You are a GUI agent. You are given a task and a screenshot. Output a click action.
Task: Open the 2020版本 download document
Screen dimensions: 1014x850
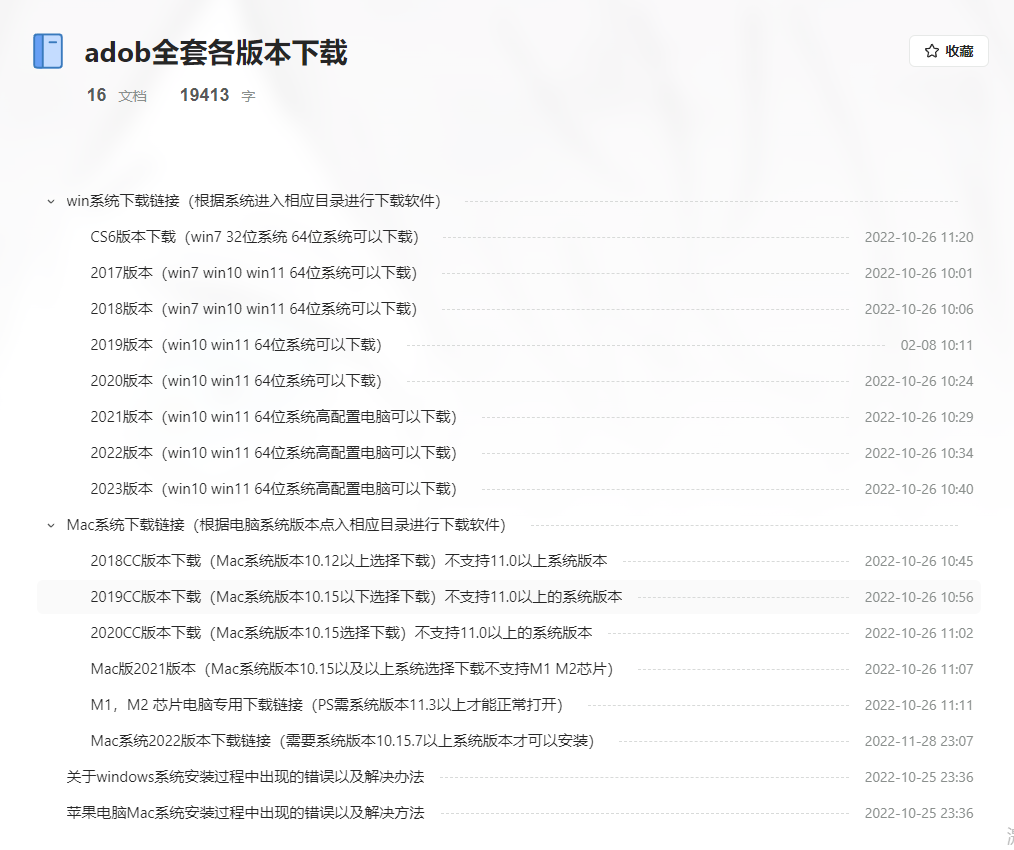click(250, 381)
